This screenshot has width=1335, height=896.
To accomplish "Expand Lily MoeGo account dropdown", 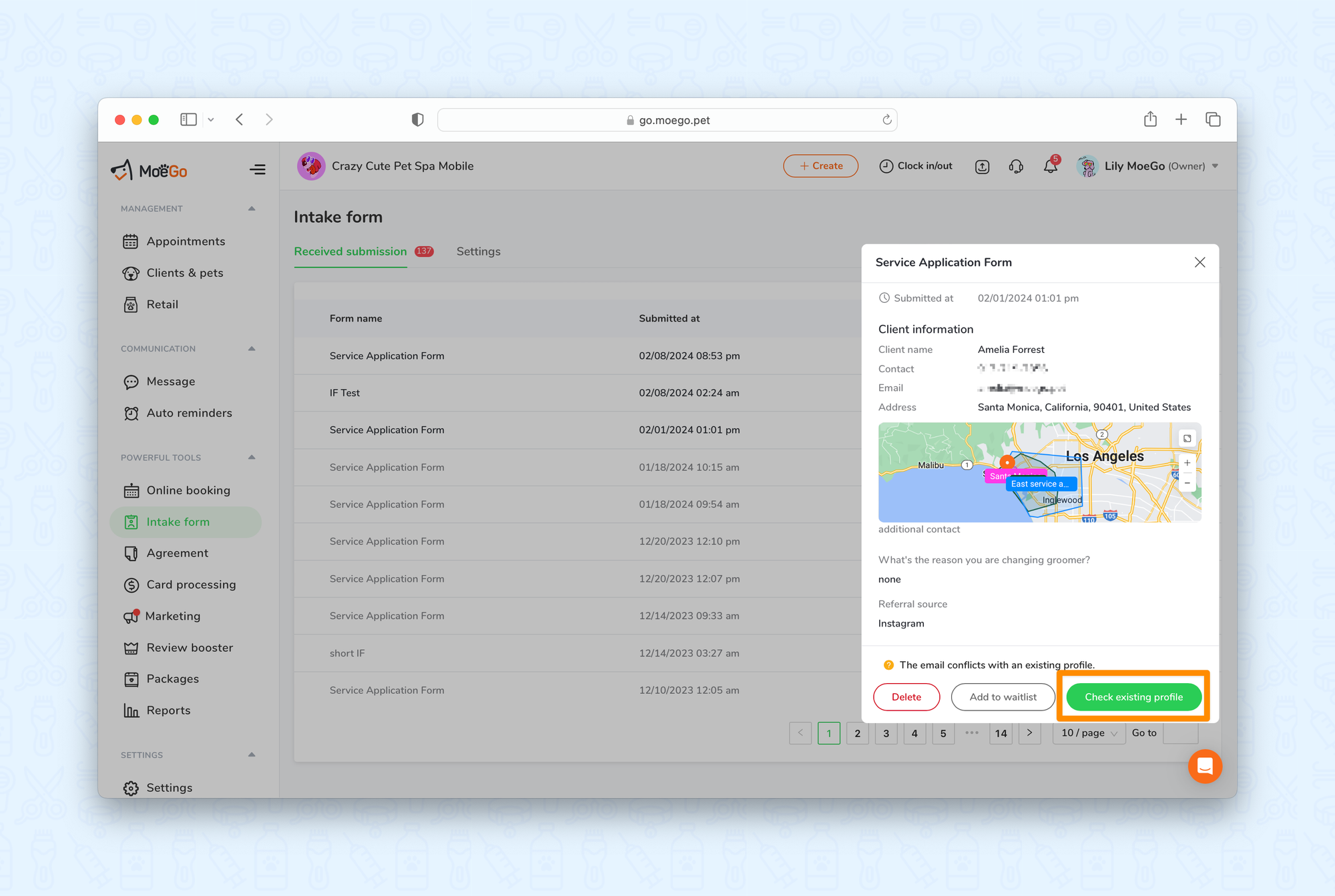I will pos(1215,166).
